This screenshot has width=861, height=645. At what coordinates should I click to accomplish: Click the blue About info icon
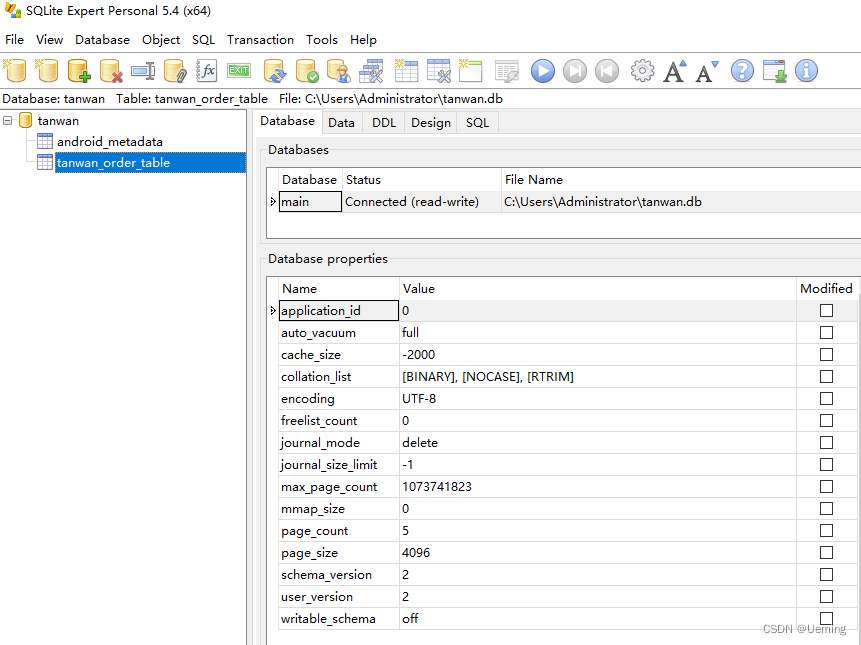click(x=806, y=71)
